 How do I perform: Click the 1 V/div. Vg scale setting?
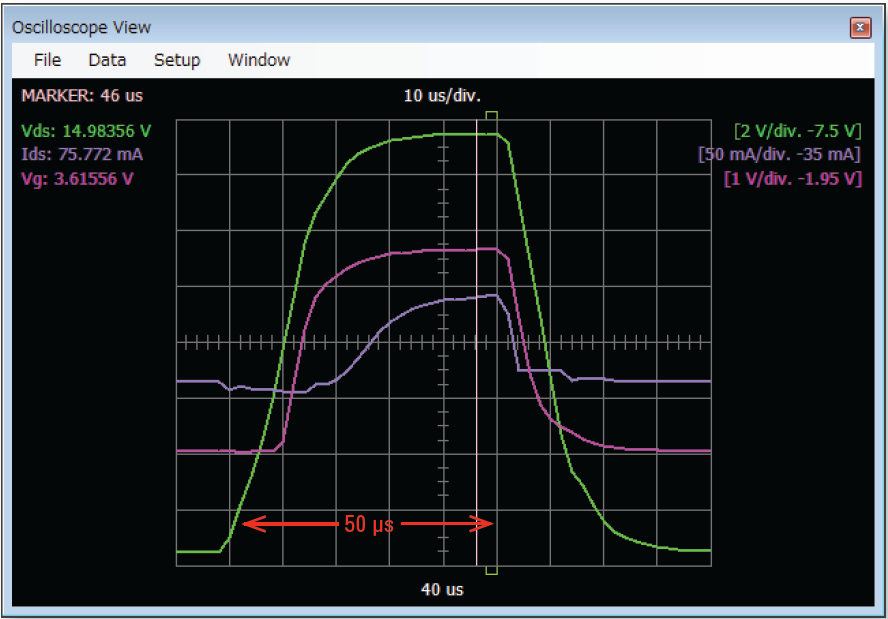(x=792, y=178)
